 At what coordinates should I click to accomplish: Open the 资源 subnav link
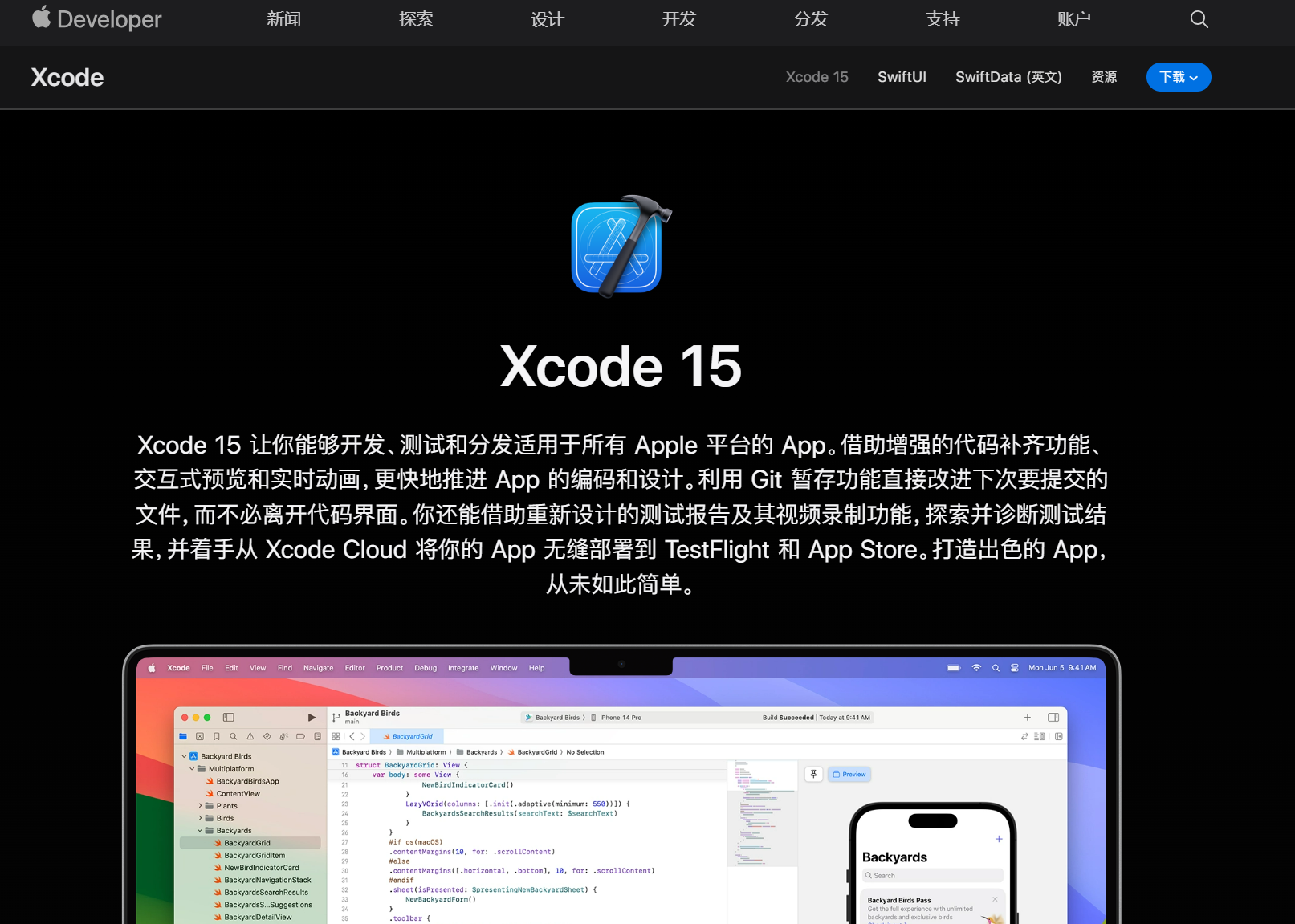click(1104, 77)
